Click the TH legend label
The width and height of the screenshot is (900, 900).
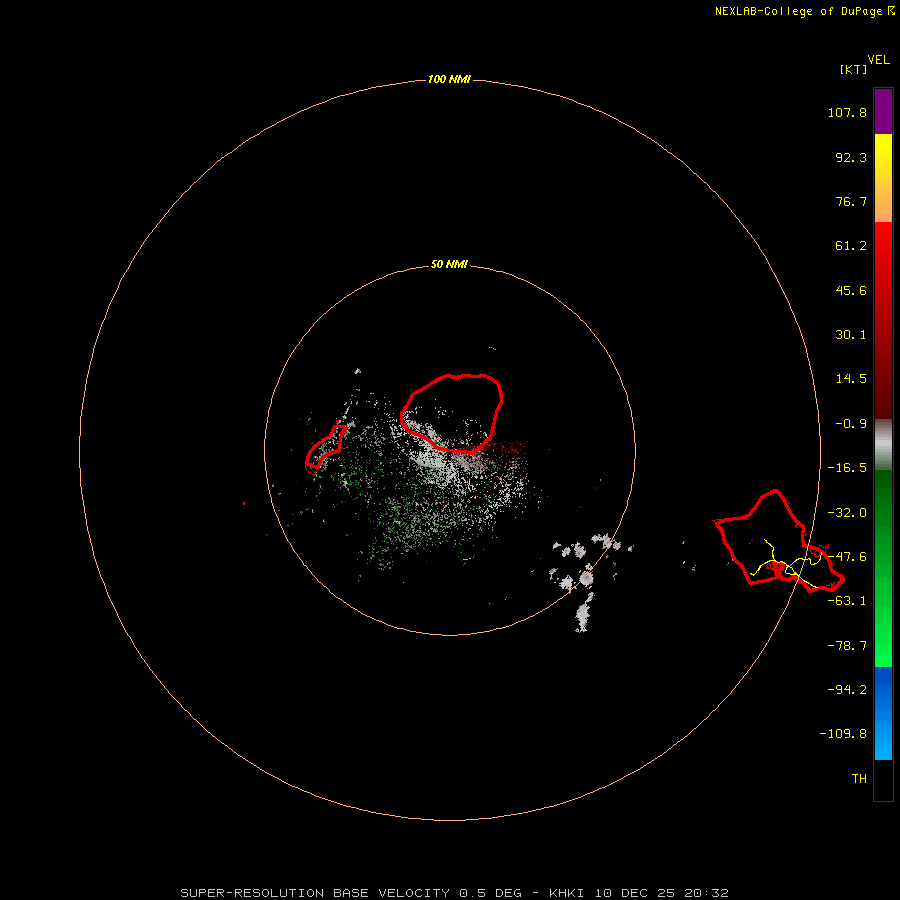(859, 778)
